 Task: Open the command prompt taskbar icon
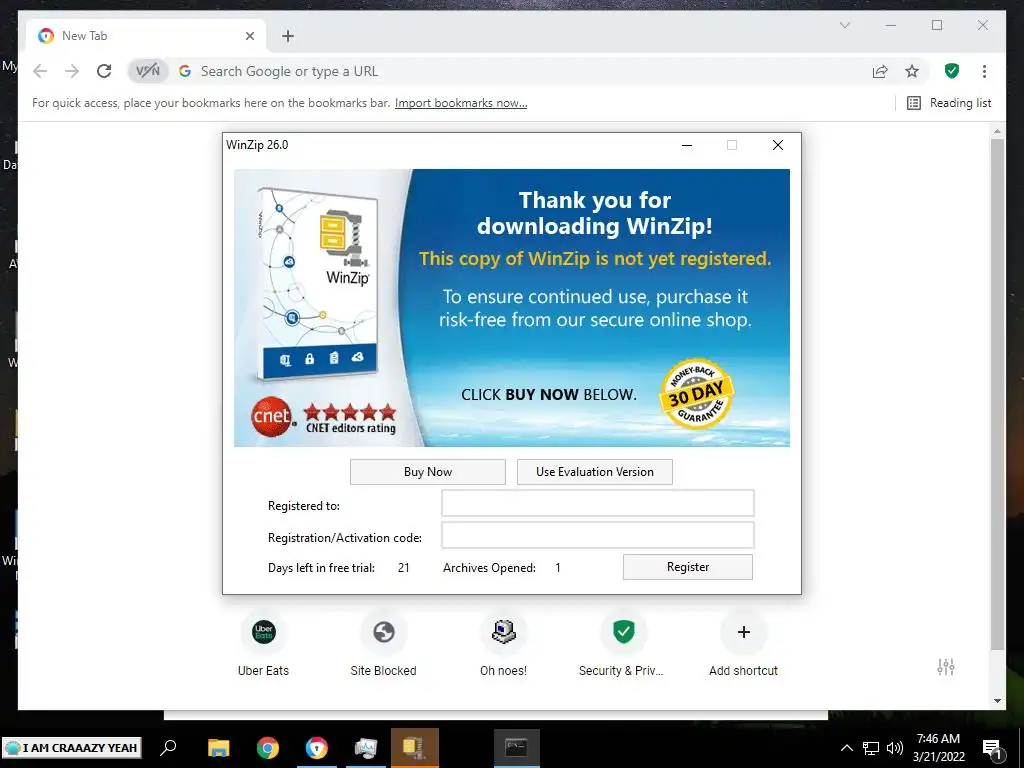coord(516,747)
